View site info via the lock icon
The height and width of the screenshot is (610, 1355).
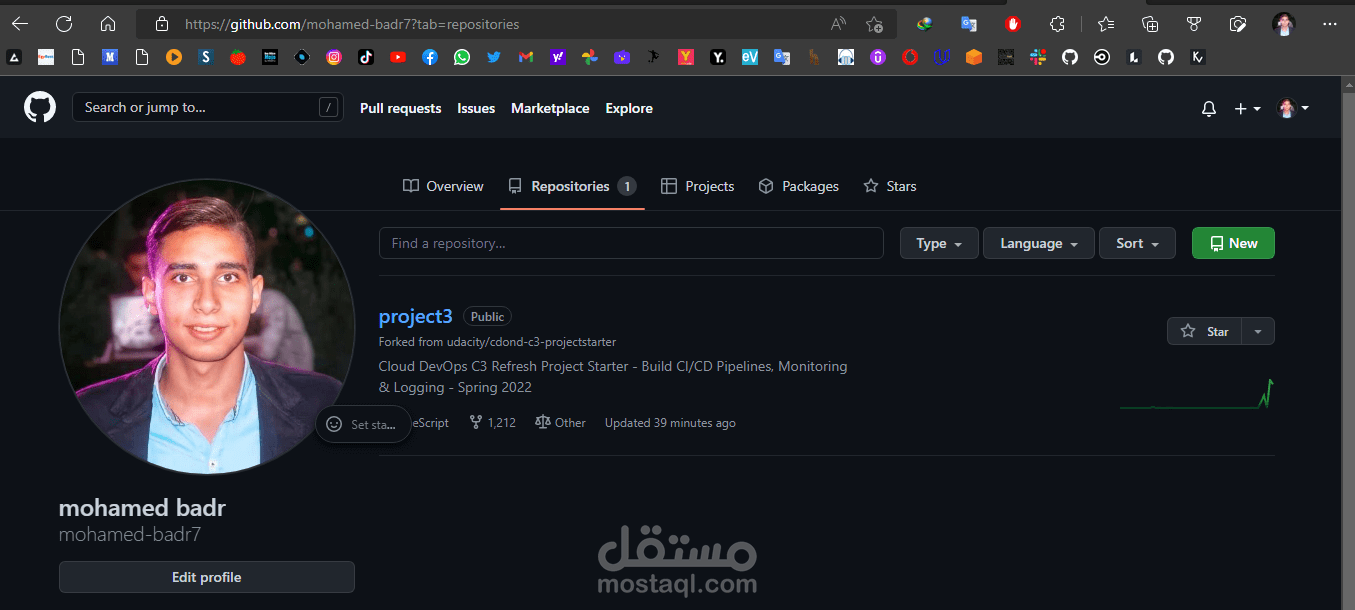[163, 24]
